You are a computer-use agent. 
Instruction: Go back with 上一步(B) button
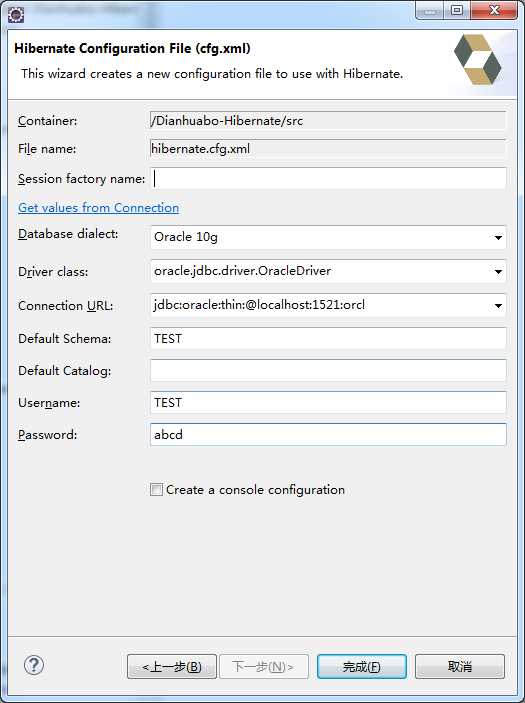point(172,667)
